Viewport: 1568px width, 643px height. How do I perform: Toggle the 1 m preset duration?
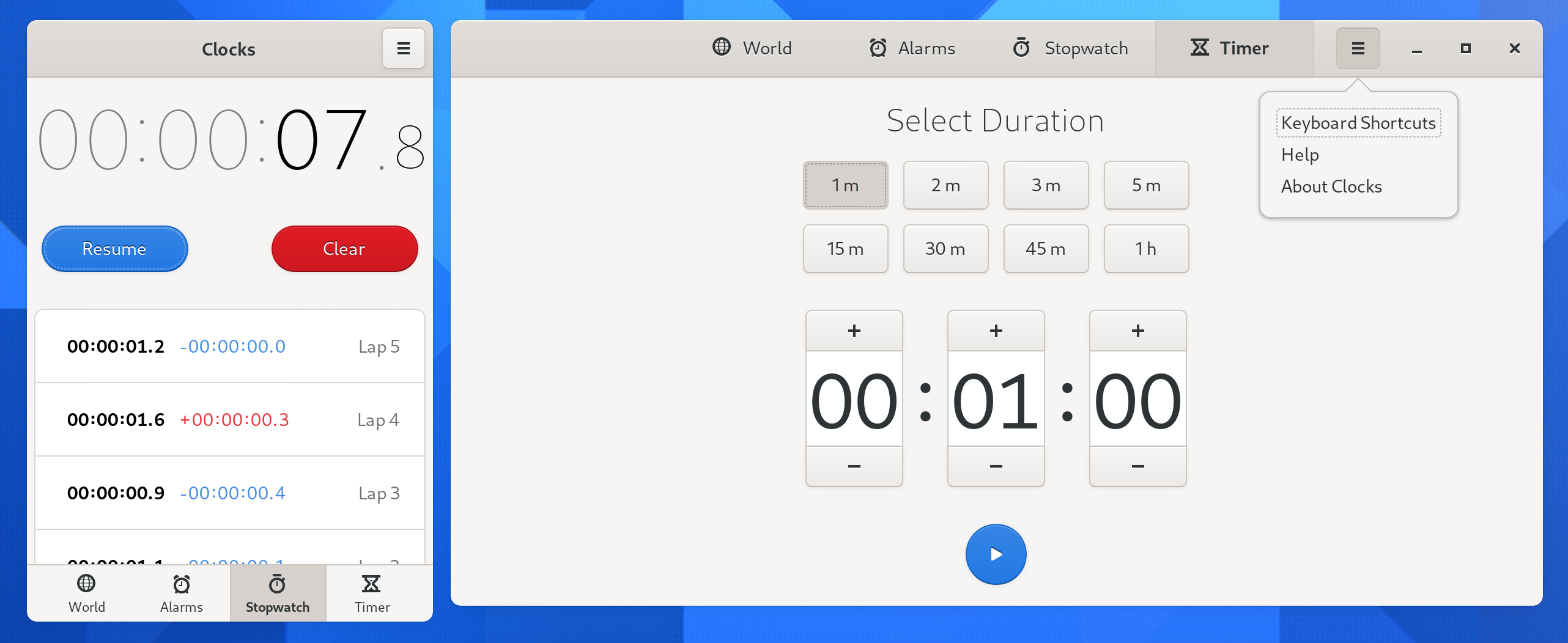point(845,185)
